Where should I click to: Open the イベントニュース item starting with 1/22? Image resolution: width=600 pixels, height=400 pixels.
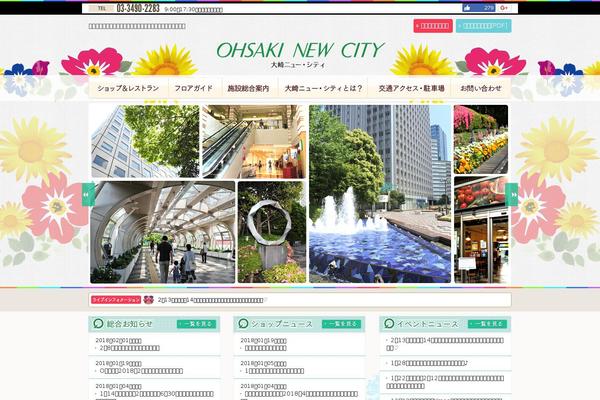(x=445, y=382)
